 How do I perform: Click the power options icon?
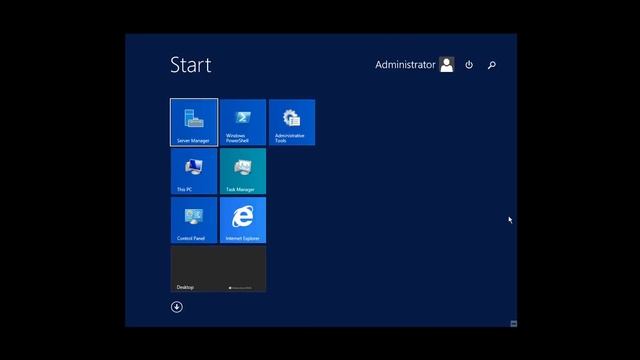[x=469, y=64]
